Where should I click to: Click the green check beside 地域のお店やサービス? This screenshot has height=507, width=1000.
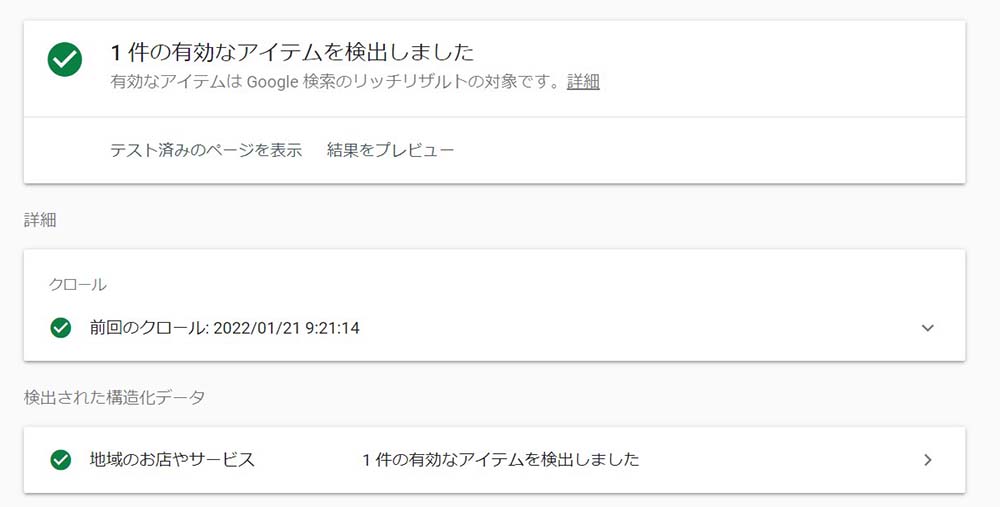pos(60,460)
